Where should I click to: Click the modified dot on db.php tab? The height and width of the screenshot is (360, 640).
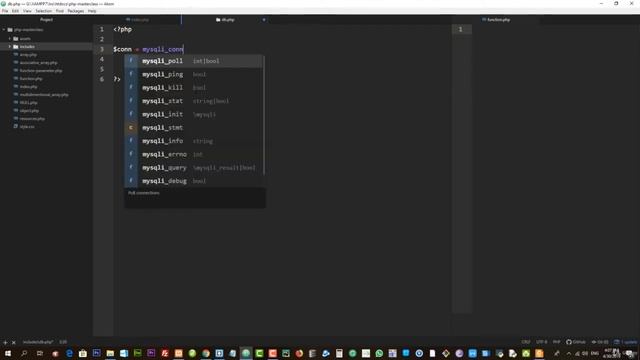tap(264, 20)
